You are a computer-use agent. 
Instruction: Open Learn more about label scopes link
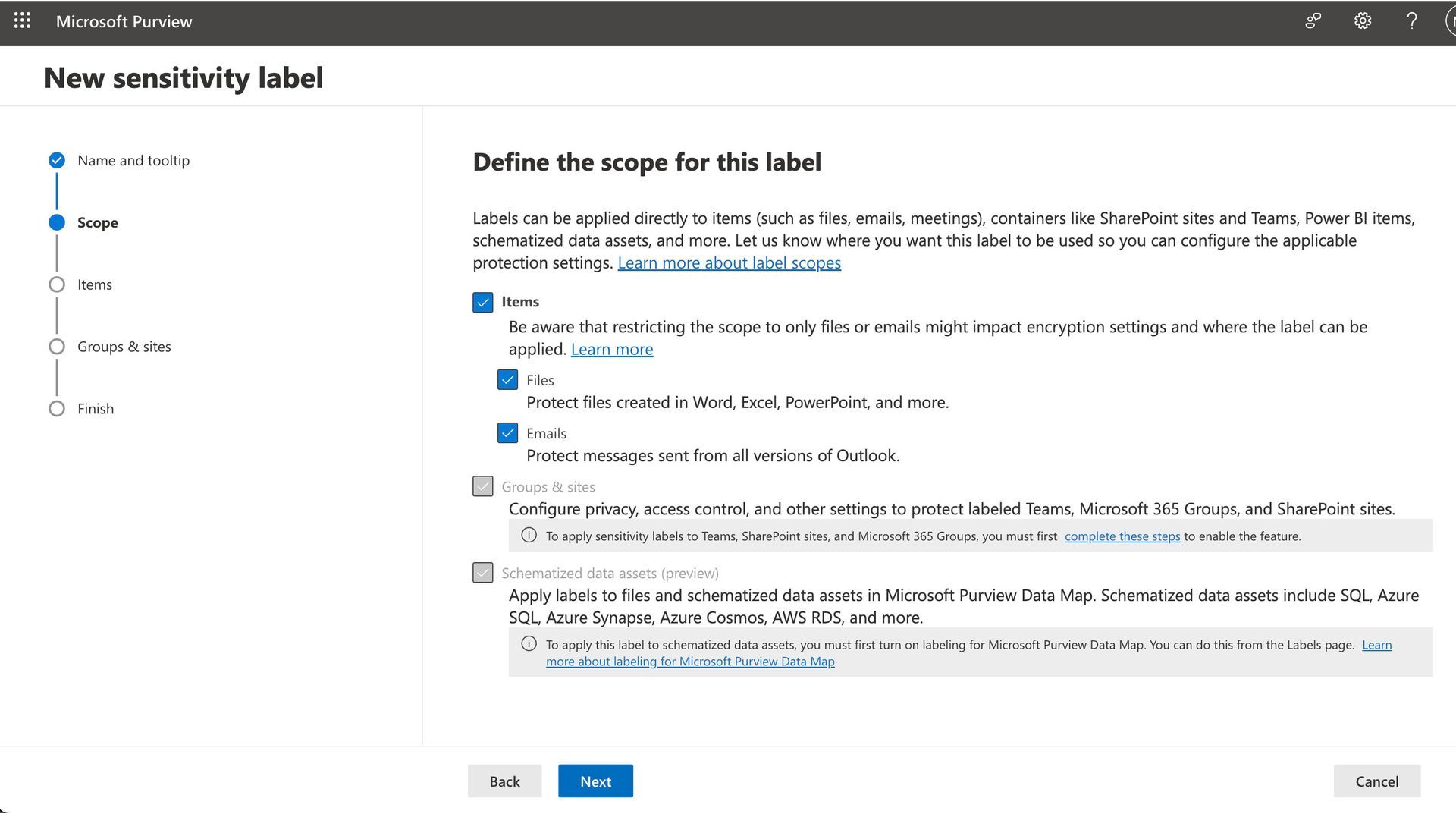tap(729, 262)
